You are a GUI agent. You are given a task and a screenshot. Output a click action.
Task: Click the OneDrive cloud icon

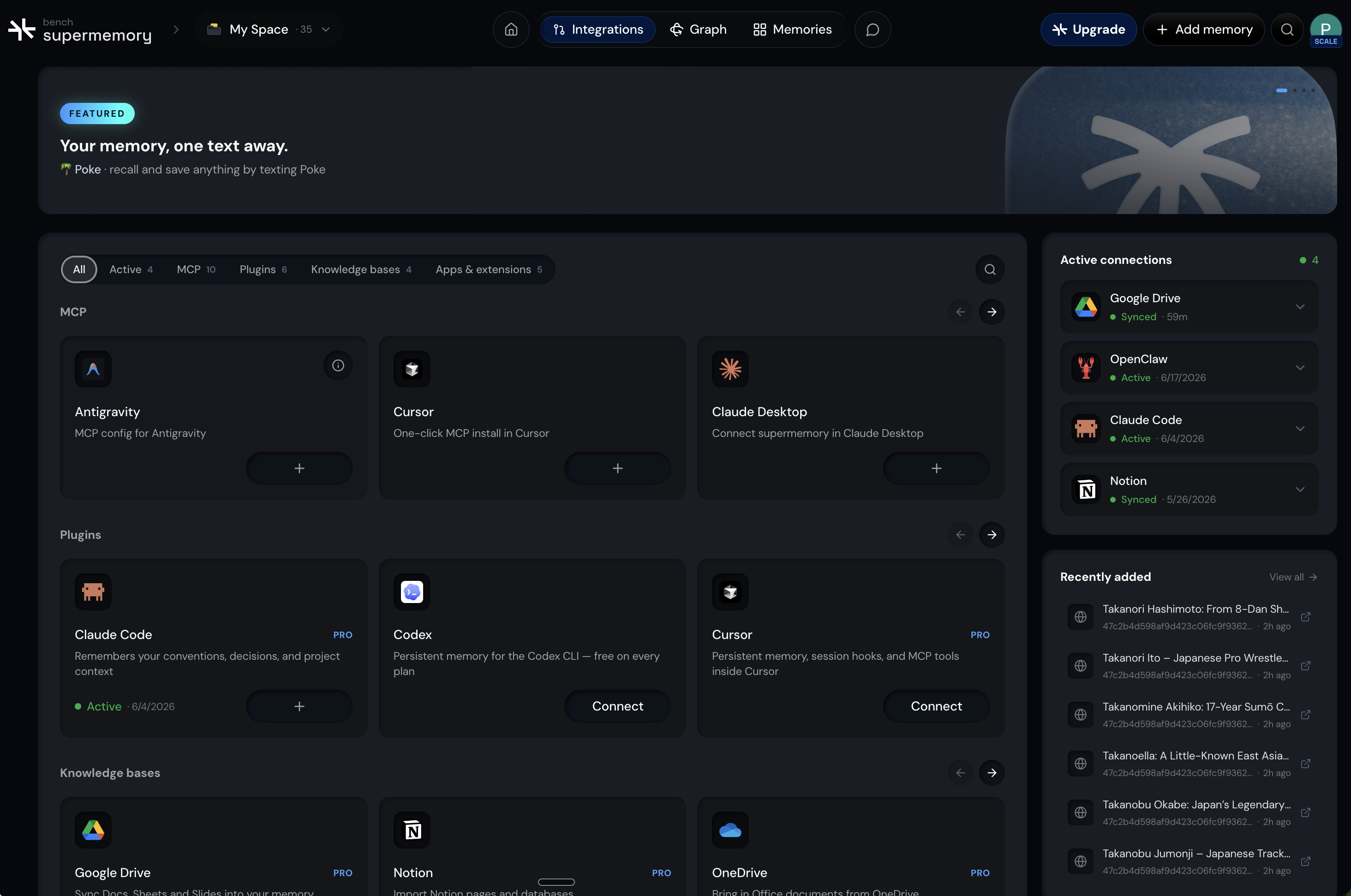pyautogui.click(x=730, y=830)
